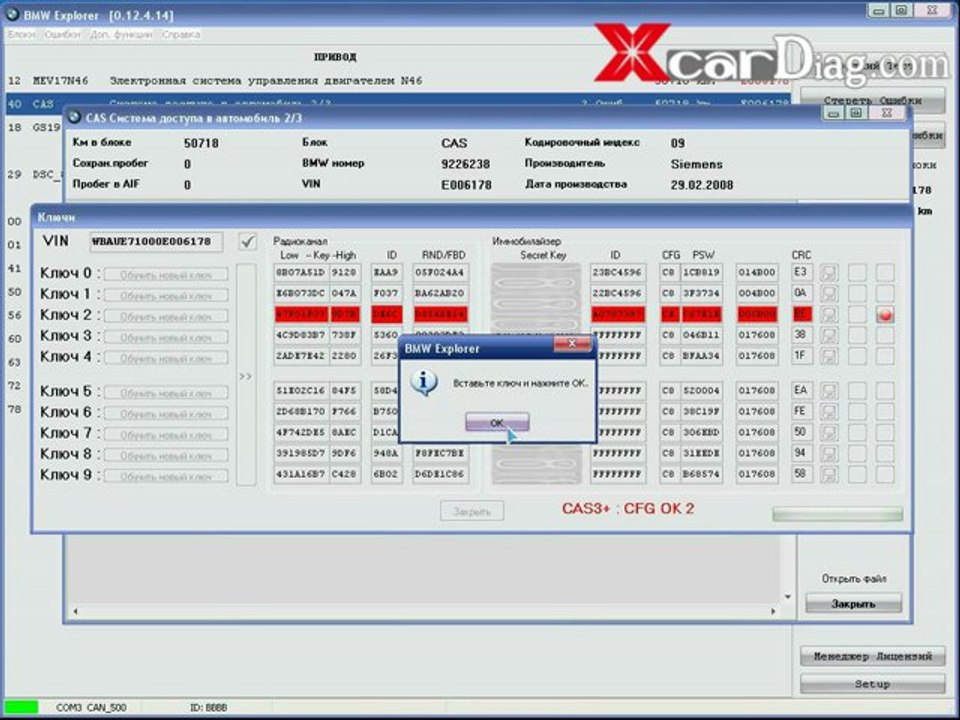Open the Менеджер Лицензий
This screenshot has width=960, height=720.
(x=872, y=656)
